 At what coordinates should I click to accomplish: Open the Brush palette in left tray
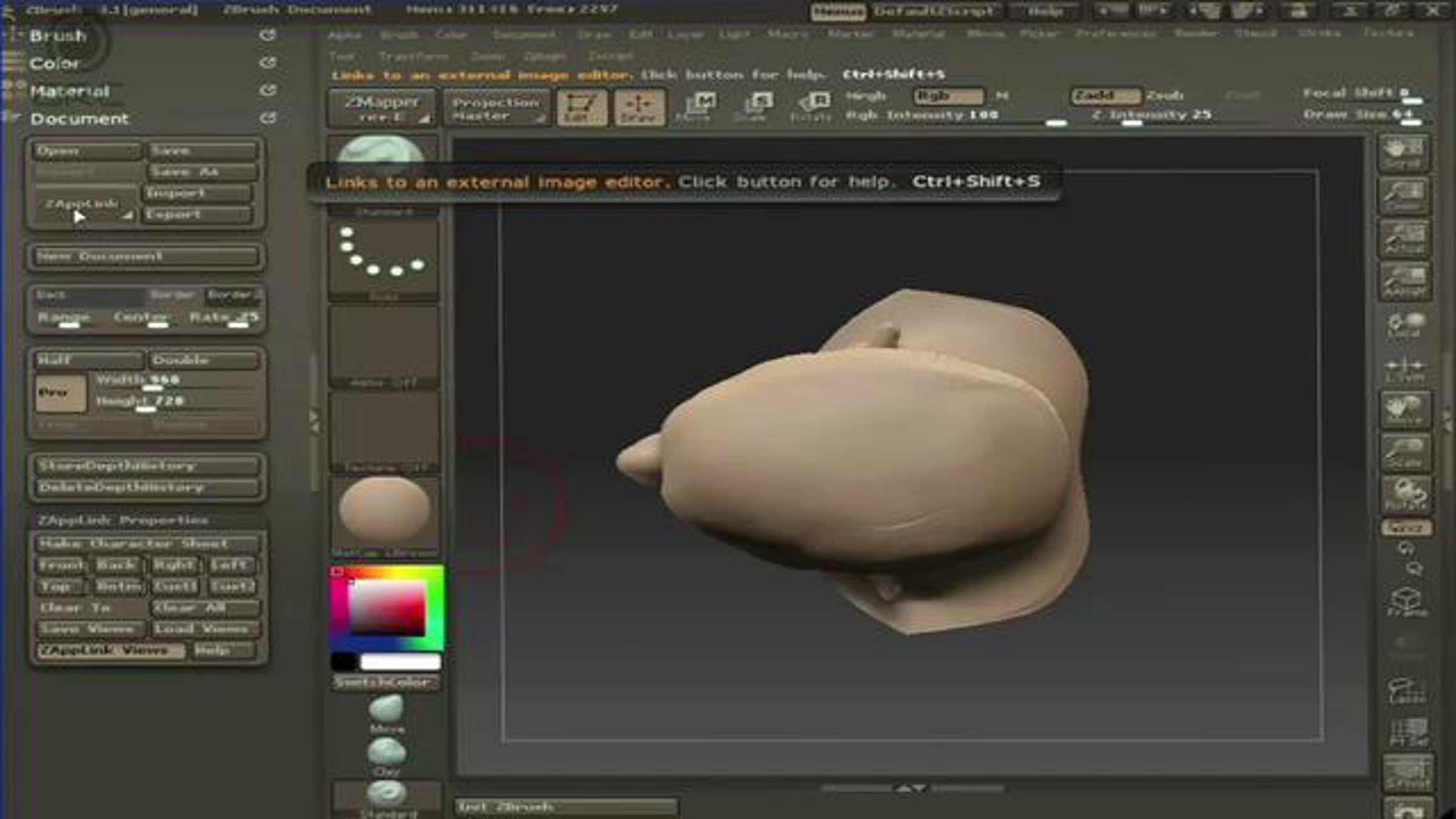click(58, 36)
